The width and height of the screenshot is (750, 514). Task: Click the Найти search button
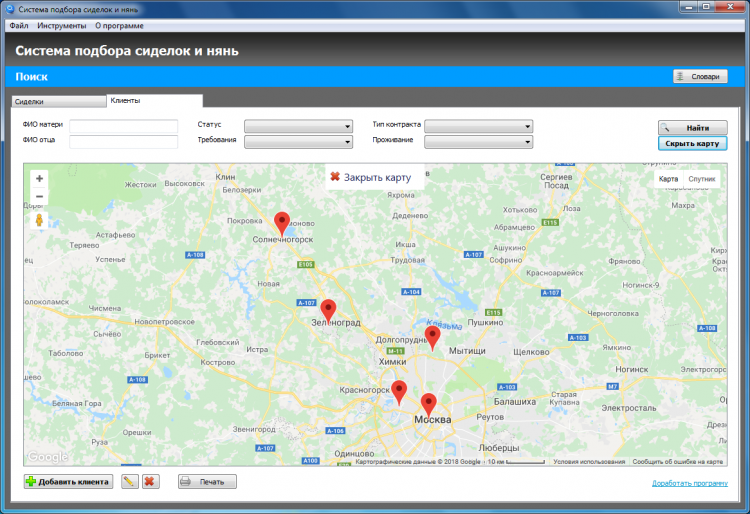pyautogui.click(x=693, y=128)
